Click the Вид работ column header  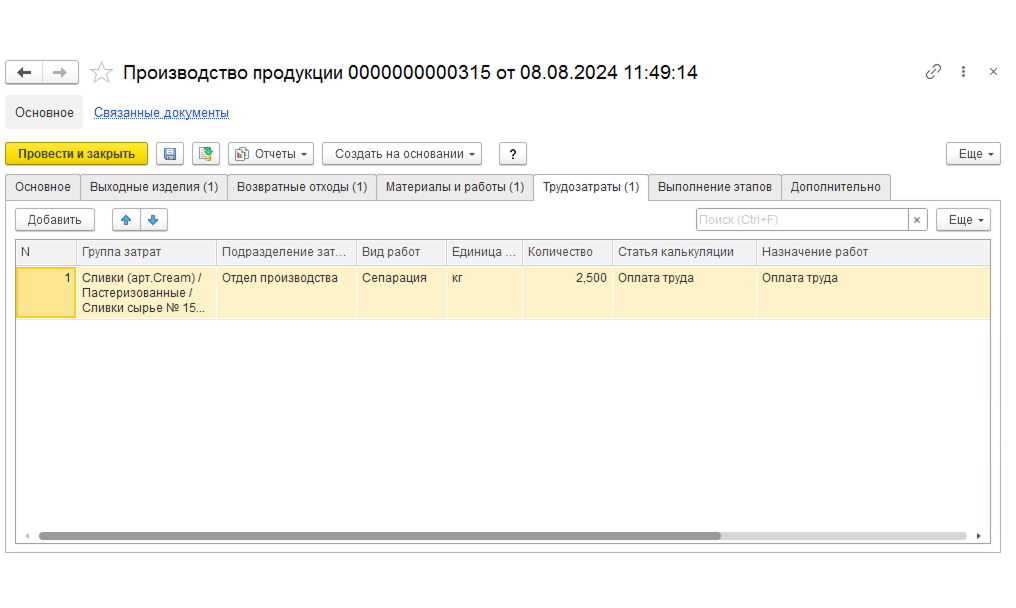401,252
